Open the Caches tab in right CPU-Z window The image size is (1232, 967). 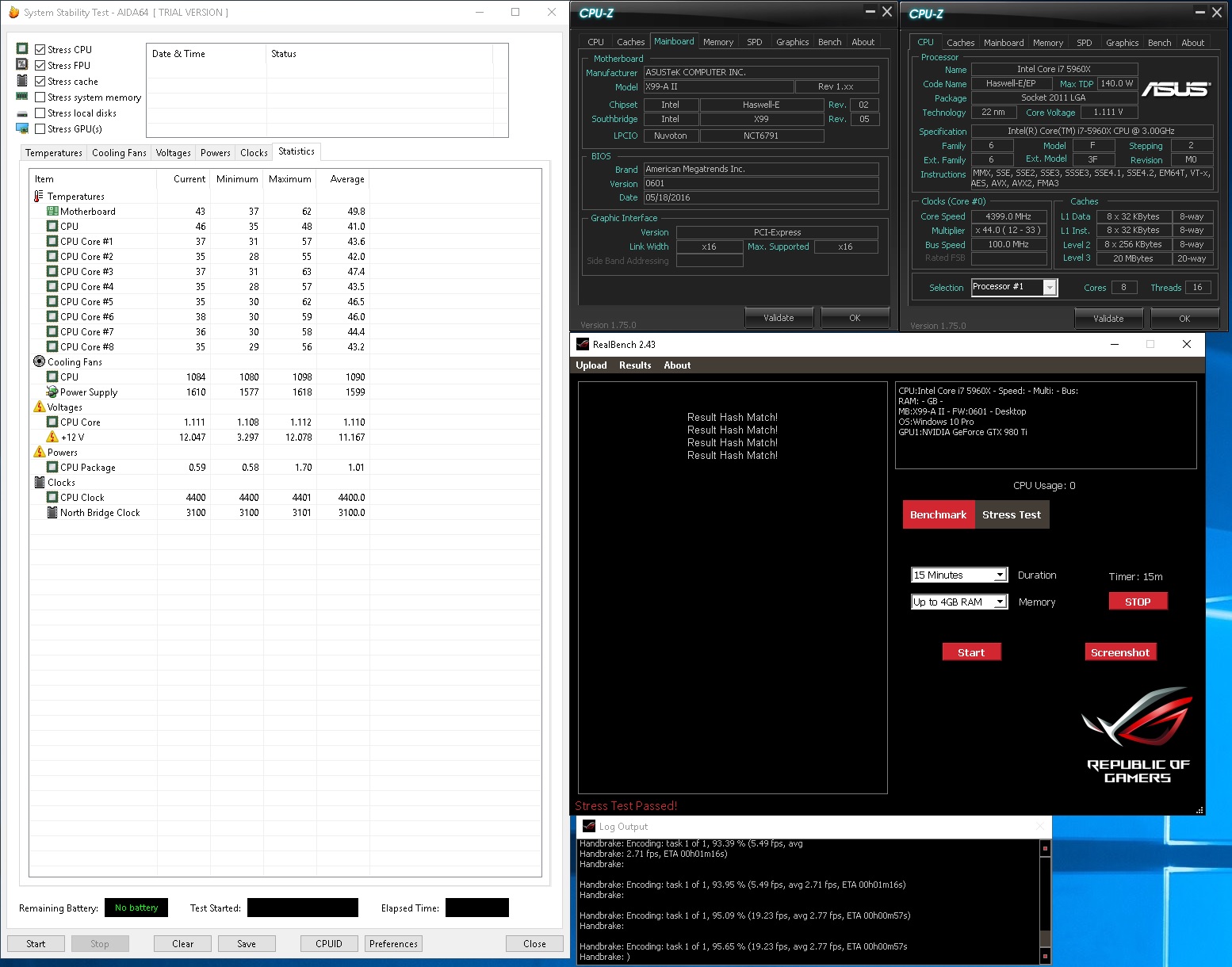pos(961,43)
